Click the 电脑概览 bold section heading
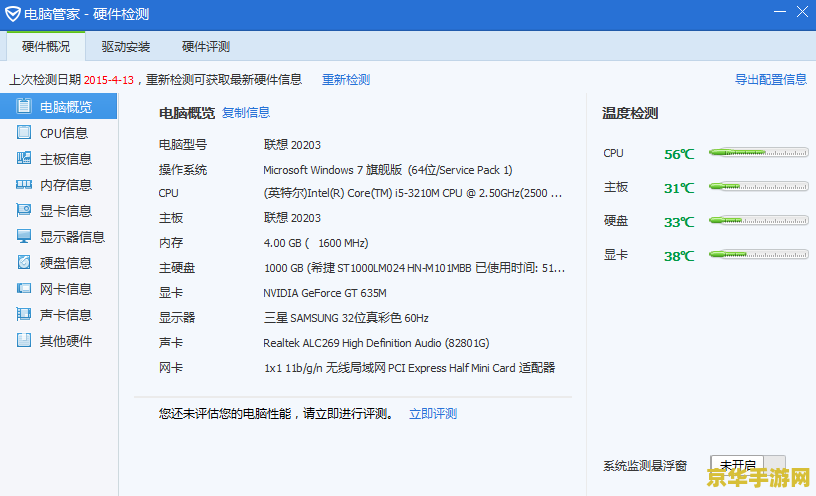 187,113
